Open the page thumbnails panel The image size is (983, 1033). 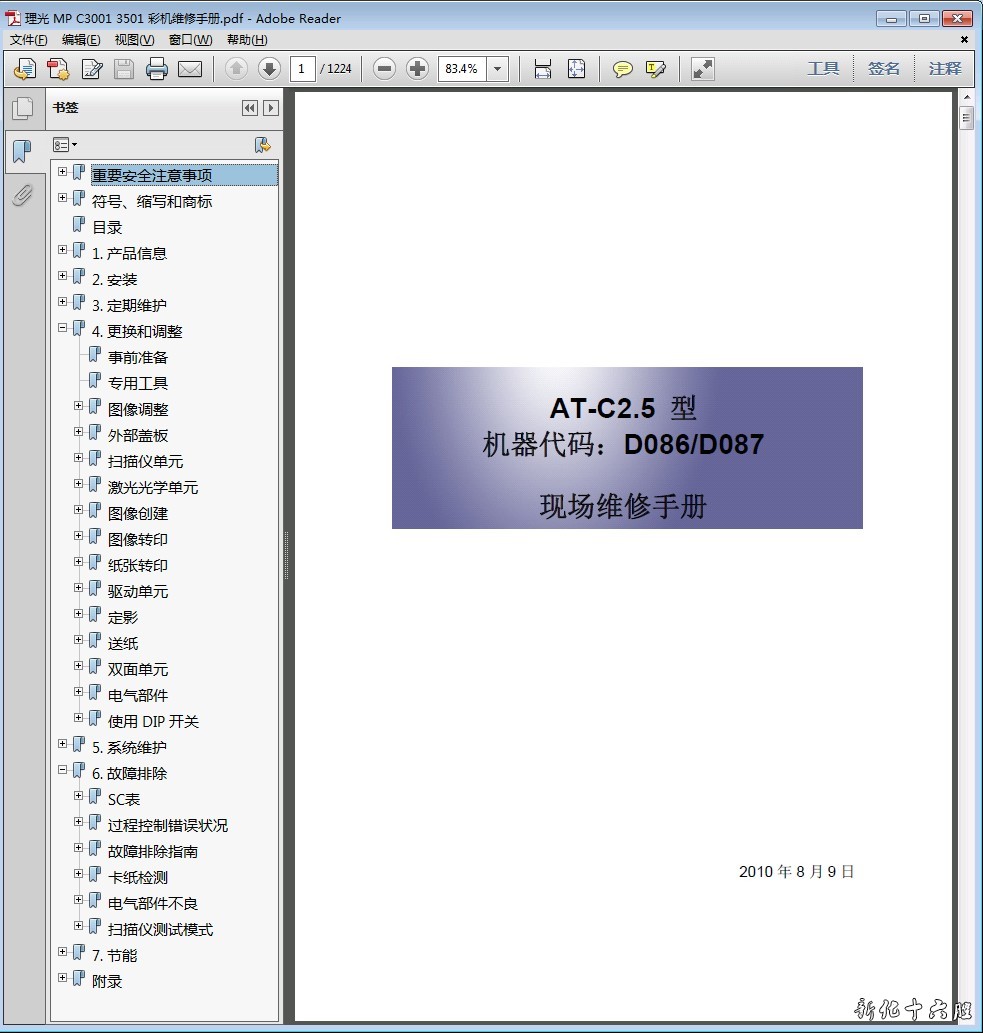point(22,108)
